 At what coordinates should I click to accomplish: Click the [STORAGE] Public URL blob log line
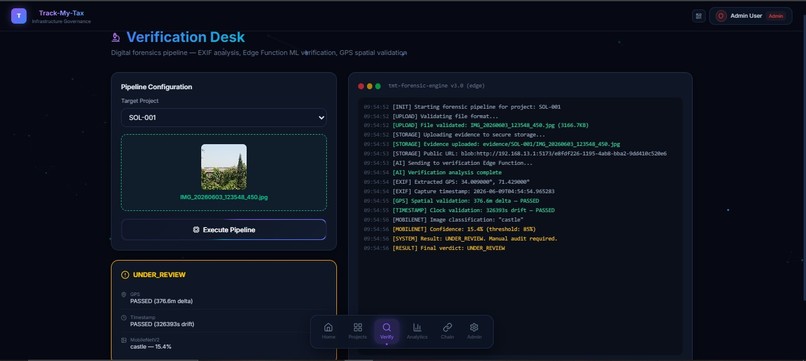[x=515, y=153]
